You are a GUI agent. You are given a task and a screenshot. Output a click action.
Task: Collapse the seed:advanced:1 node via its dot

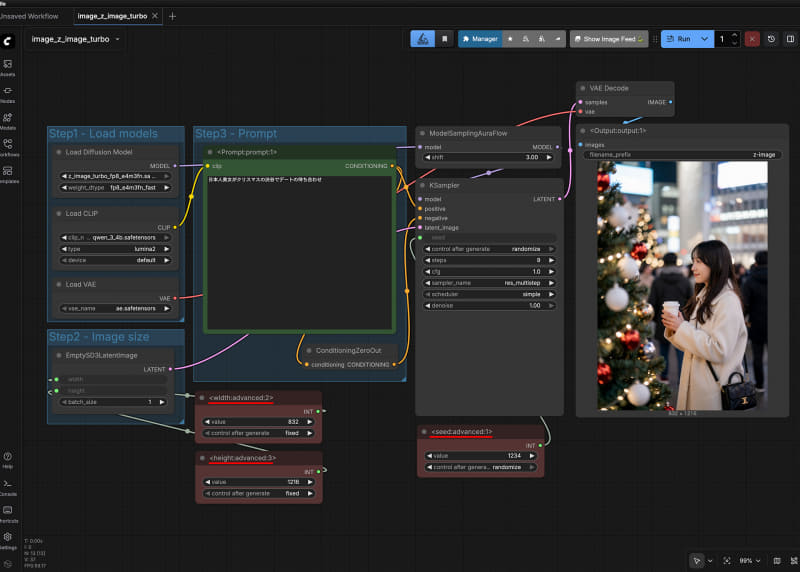424,432
